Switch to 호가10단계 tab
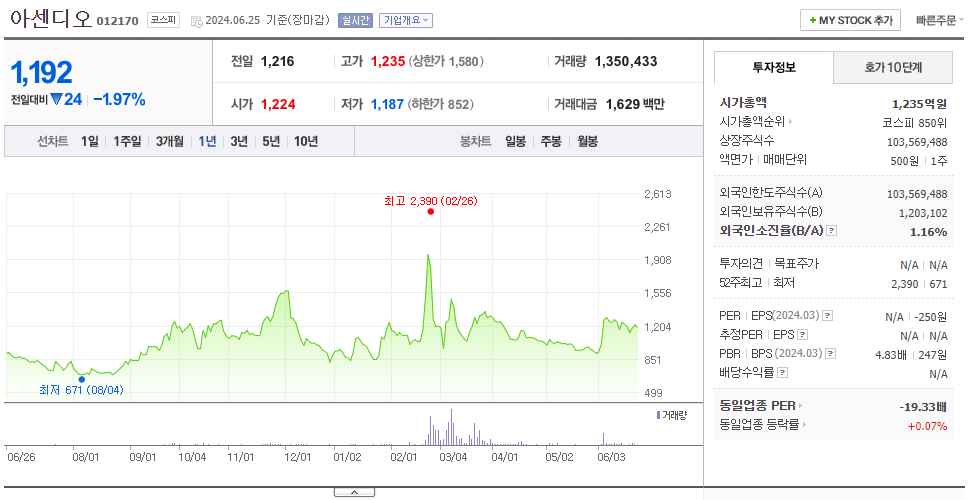This screenshot has height=500, width=968. (x=893, y=67)
